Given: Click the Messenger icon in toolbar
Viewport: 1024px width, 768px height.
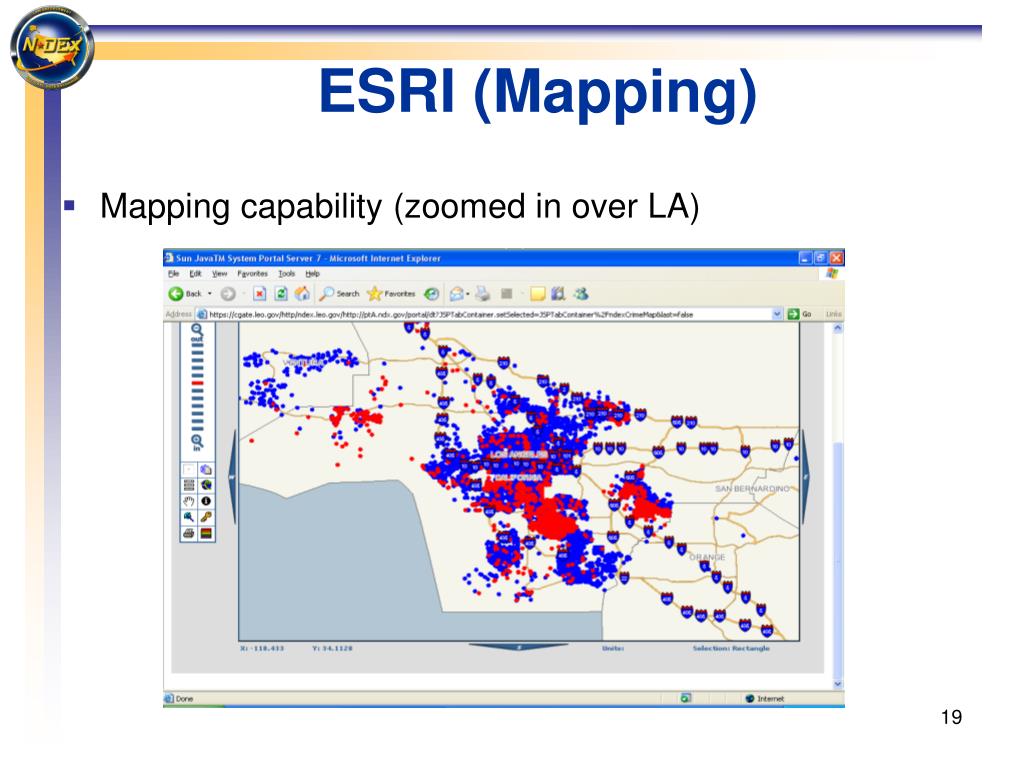Looking at the screenshot, I should (x=581, y=294).
